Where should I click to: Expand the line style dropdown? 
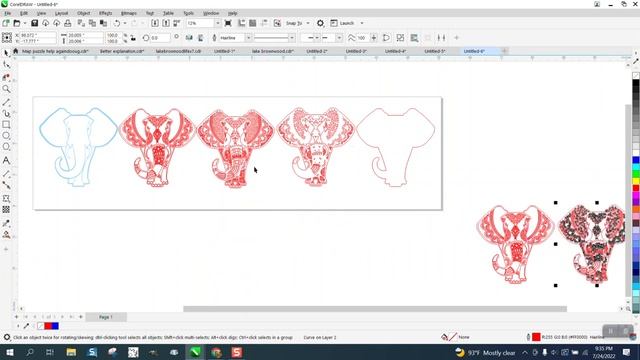[291, 38]
